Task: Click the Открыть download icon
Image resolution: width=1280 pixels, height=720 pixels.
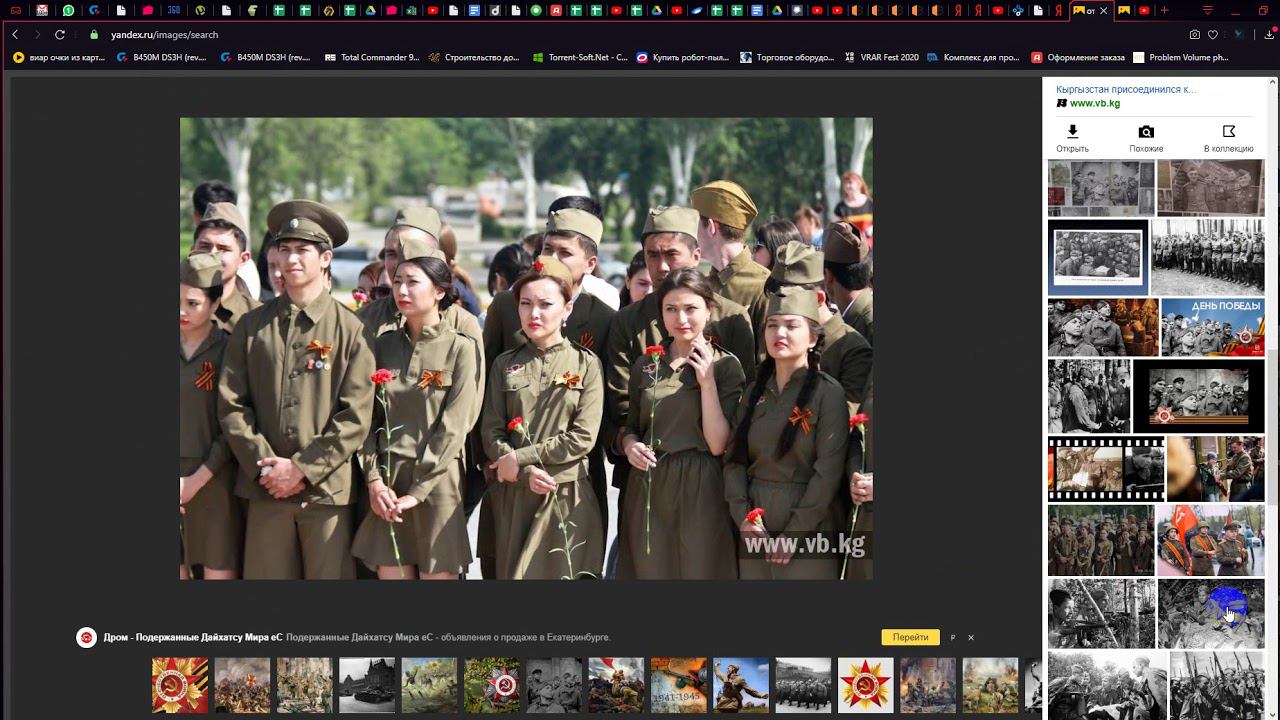Action: click(1072, 131)
